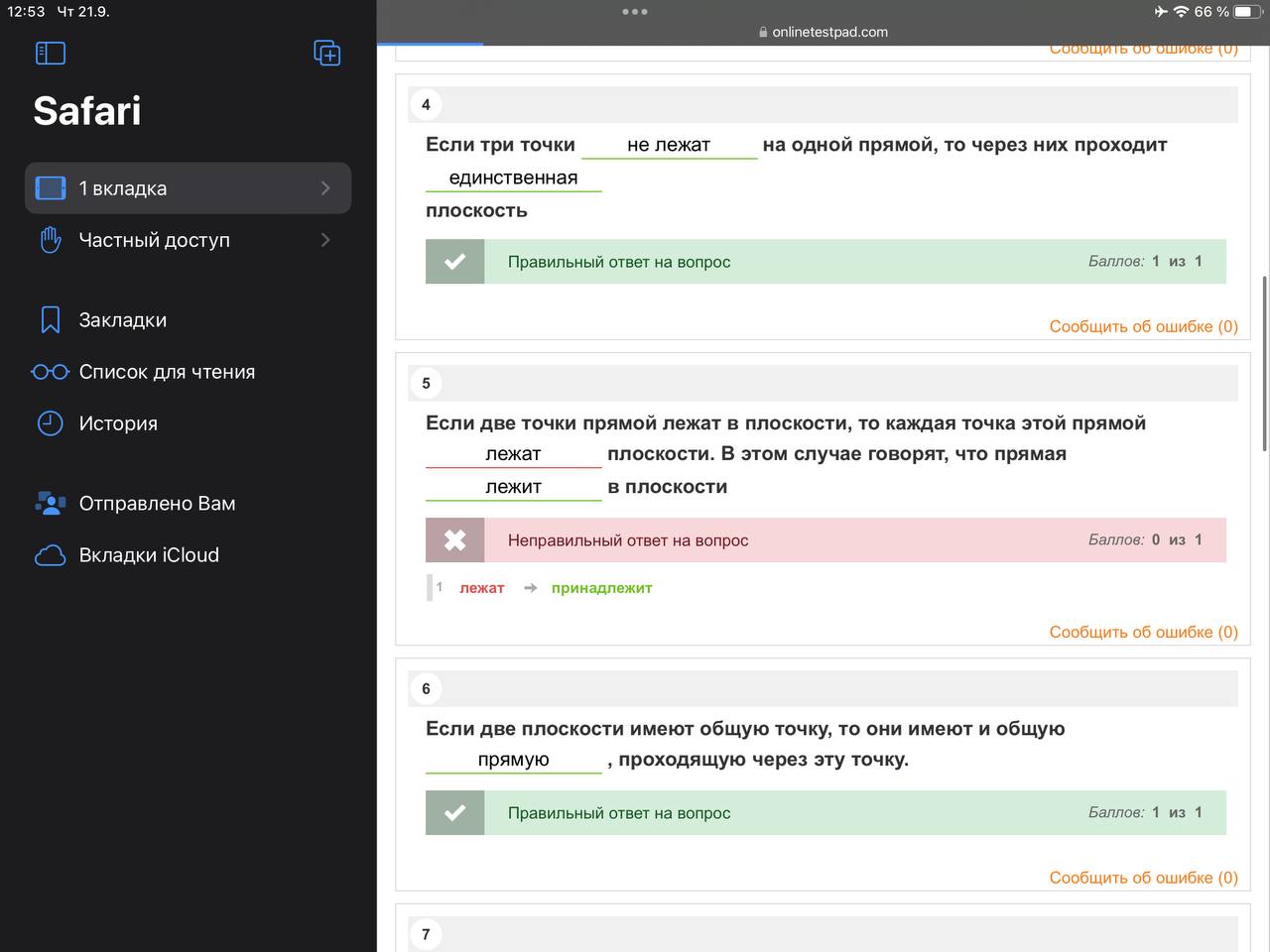The height and width of the screenshot is (952, 1270).
Task: Open Список для чтения
Action: point(167,372)
